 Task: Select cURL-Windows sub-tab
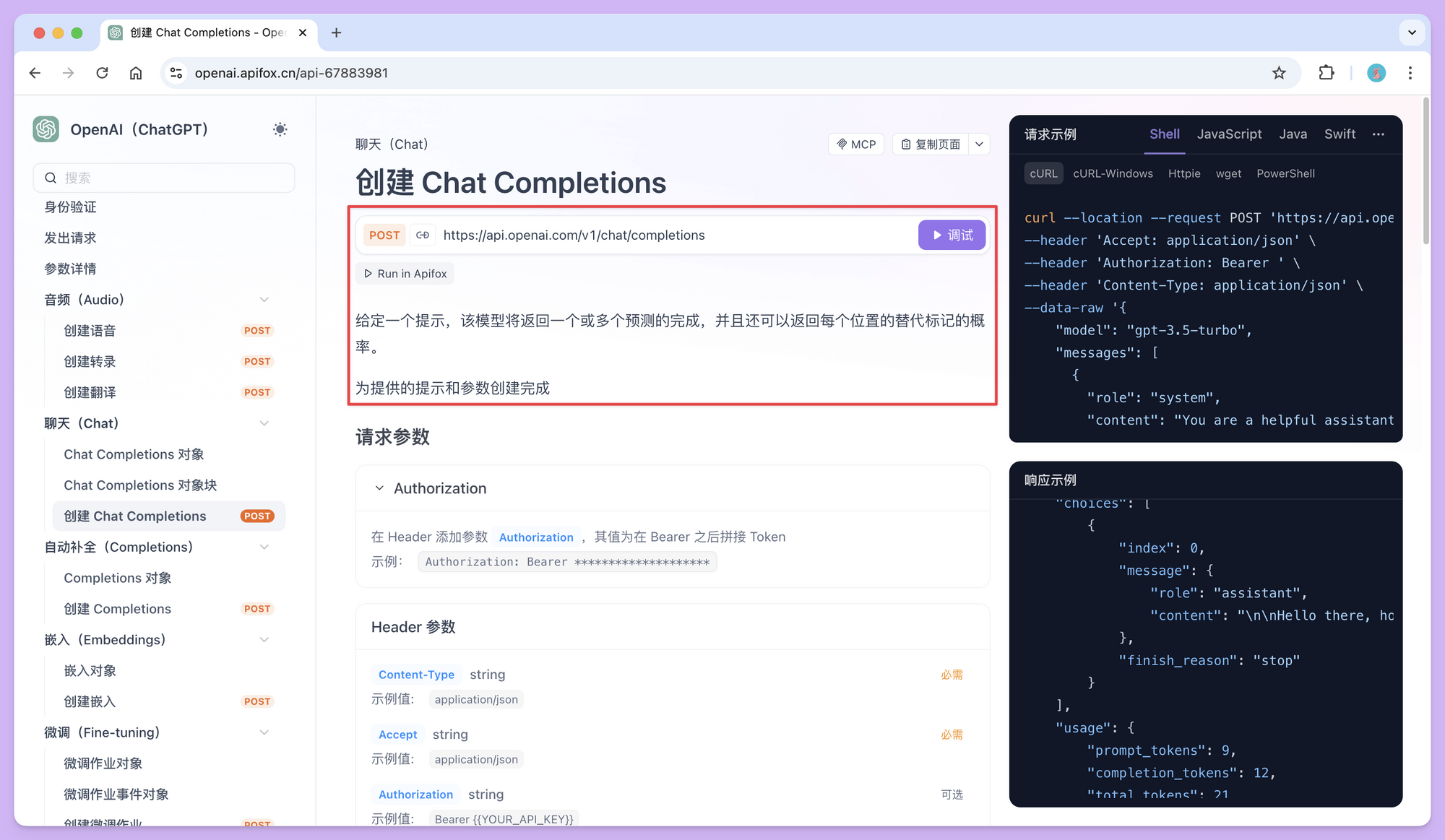coord(1113,173)
